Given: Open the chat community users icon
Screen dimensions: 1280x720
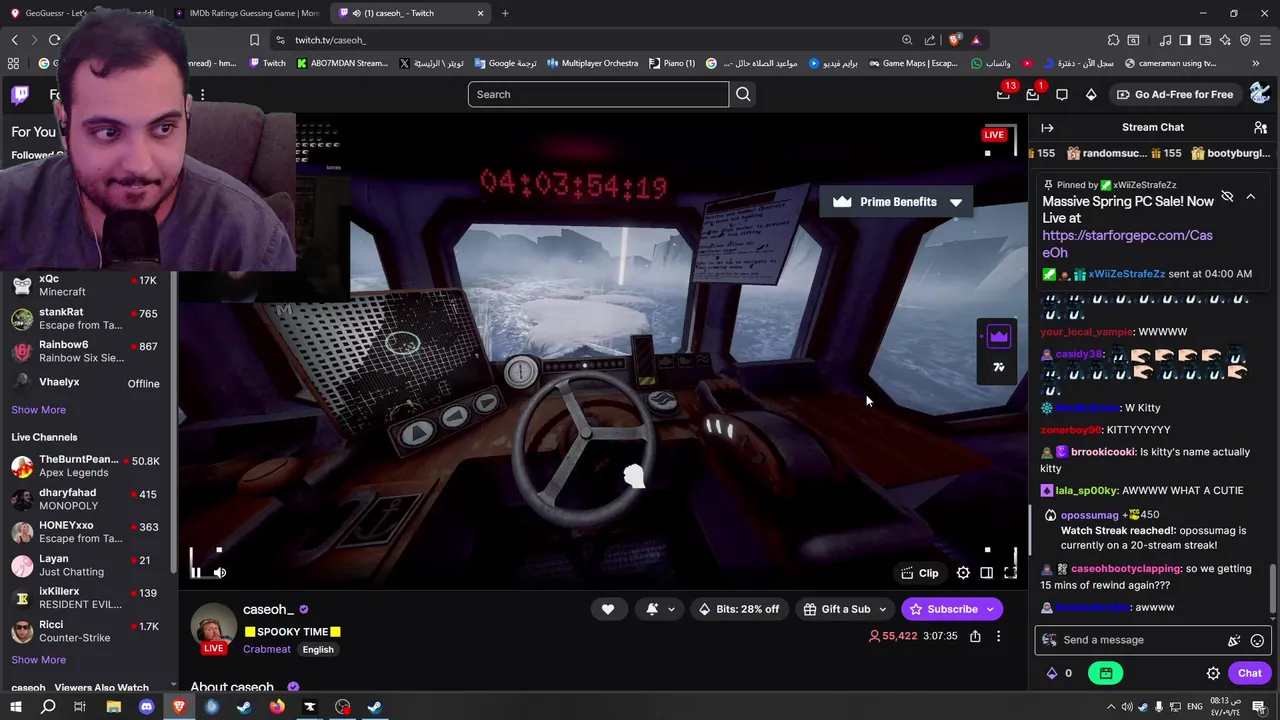Looking at the screenshot, I should click(x=1260, y=128).
